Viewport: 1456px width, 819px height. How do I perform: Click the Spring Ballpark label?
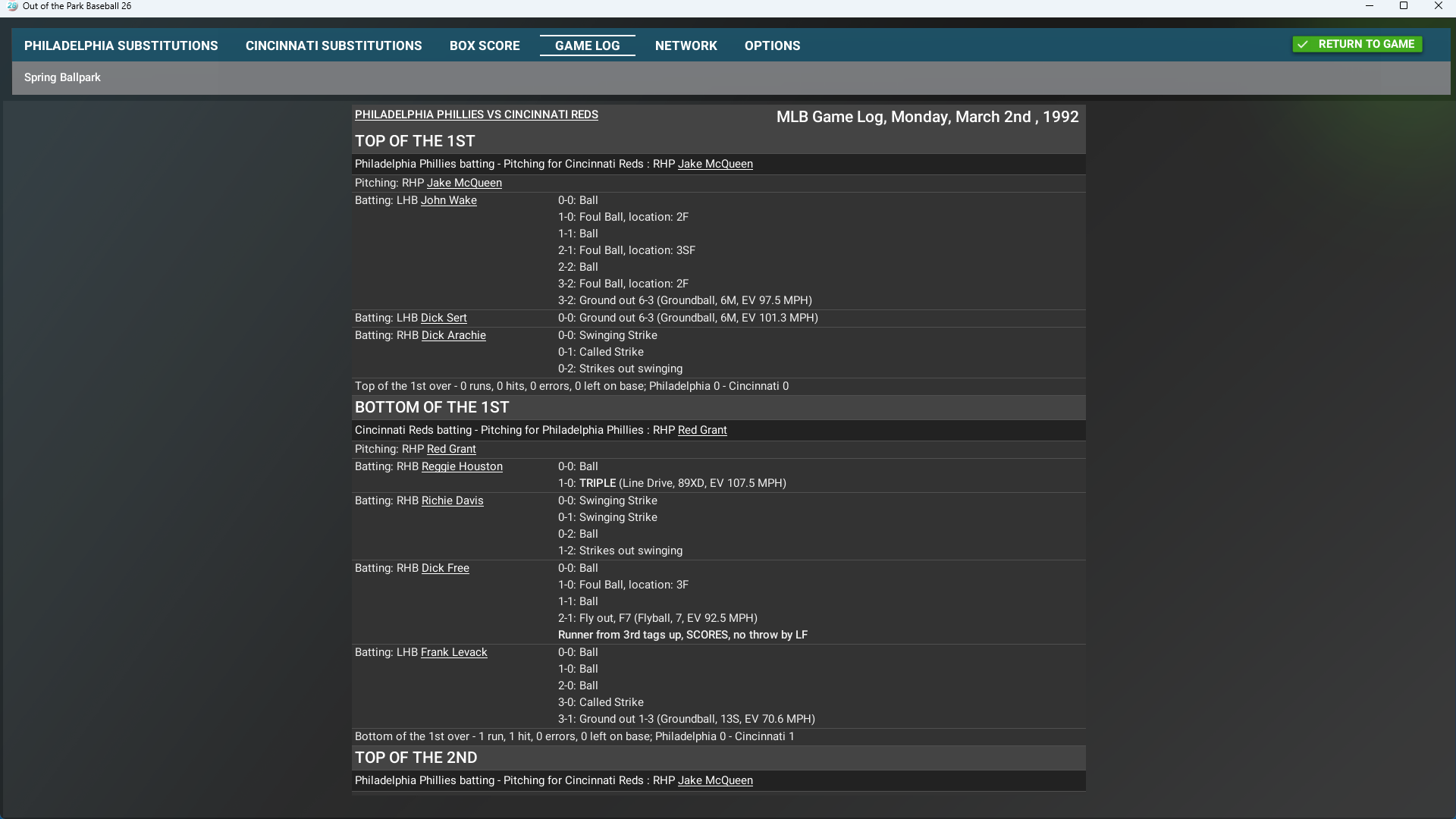62,77
